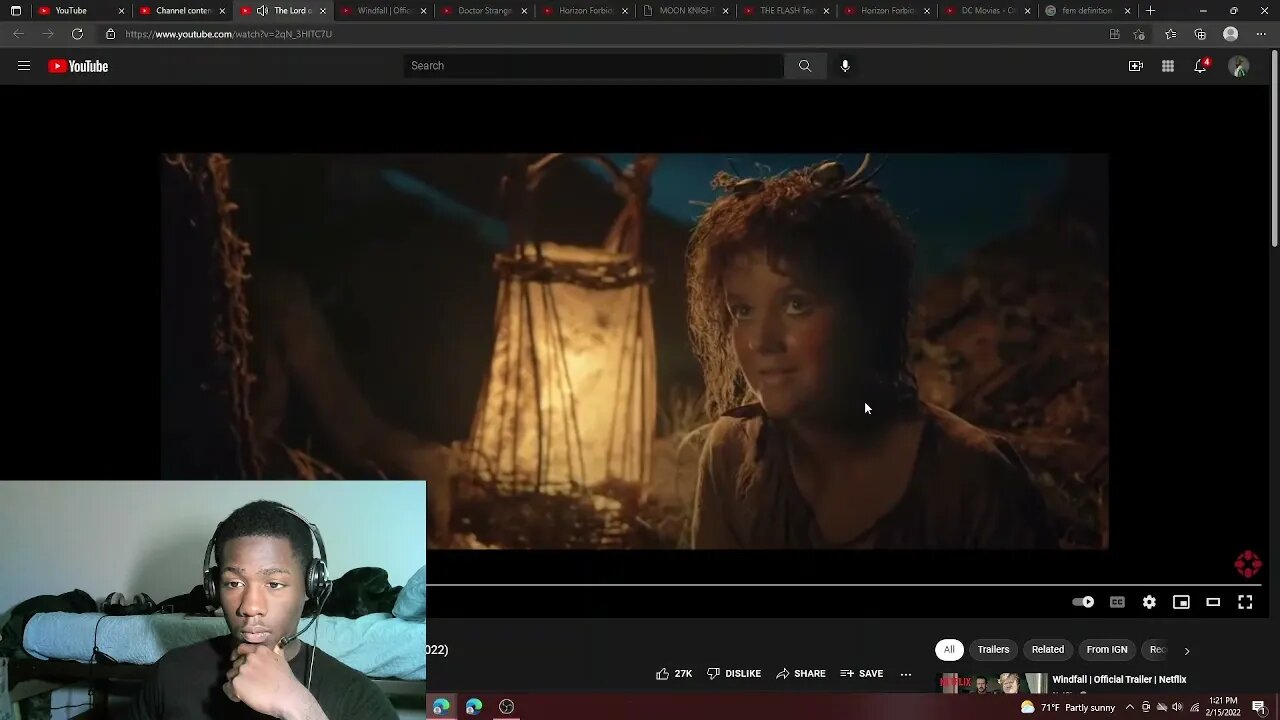
Task: Click the video player frame
Action: (635, 351)
